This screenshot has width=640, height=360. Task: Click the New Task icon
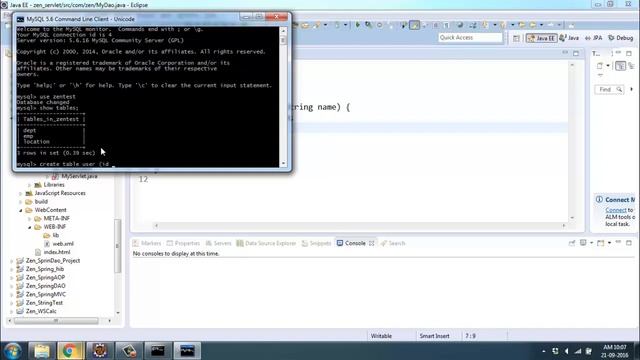click(x=600, y=66)
